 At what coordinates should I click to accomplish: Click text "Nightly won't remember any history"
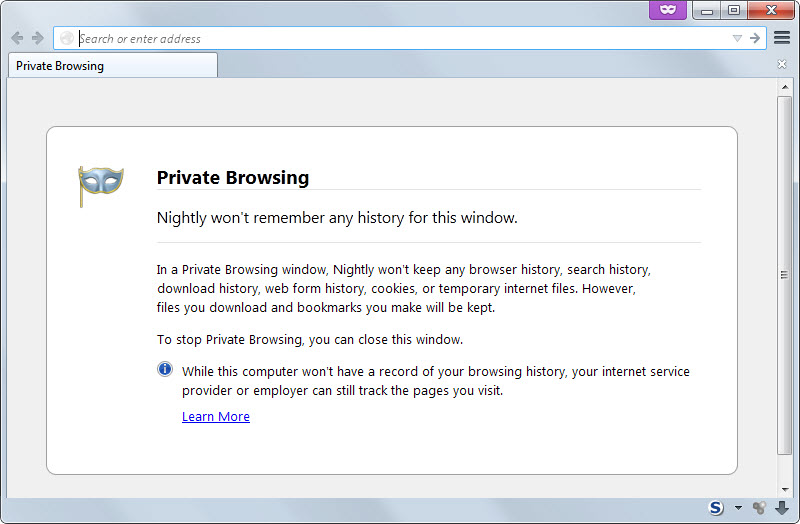pos(281,218)
